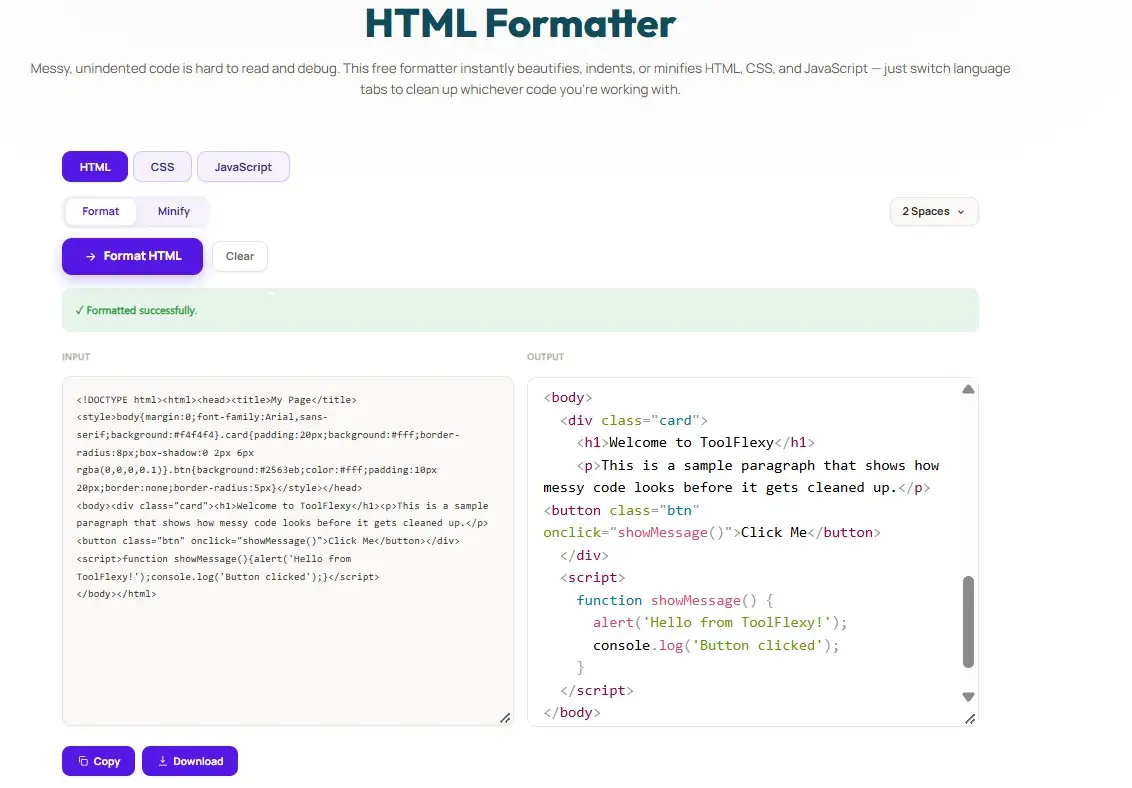Click the Copy button
The width and height of the screenshot is (1132, 788).
click(98, 761)
